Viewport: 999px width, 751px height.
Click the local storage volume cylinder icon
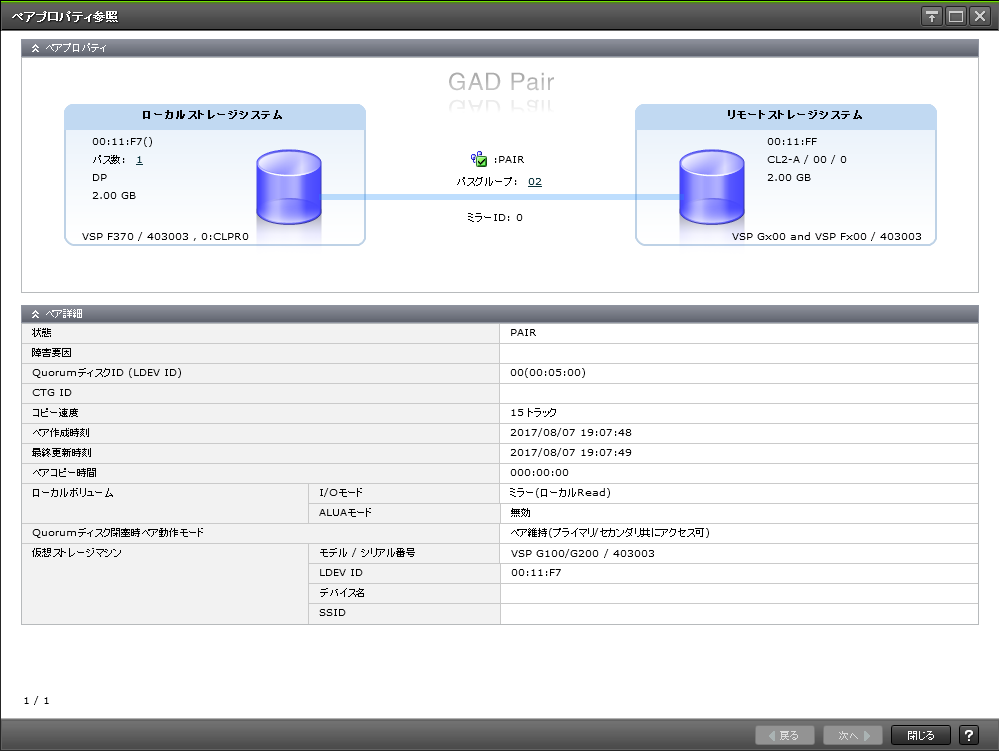(288, 187)
